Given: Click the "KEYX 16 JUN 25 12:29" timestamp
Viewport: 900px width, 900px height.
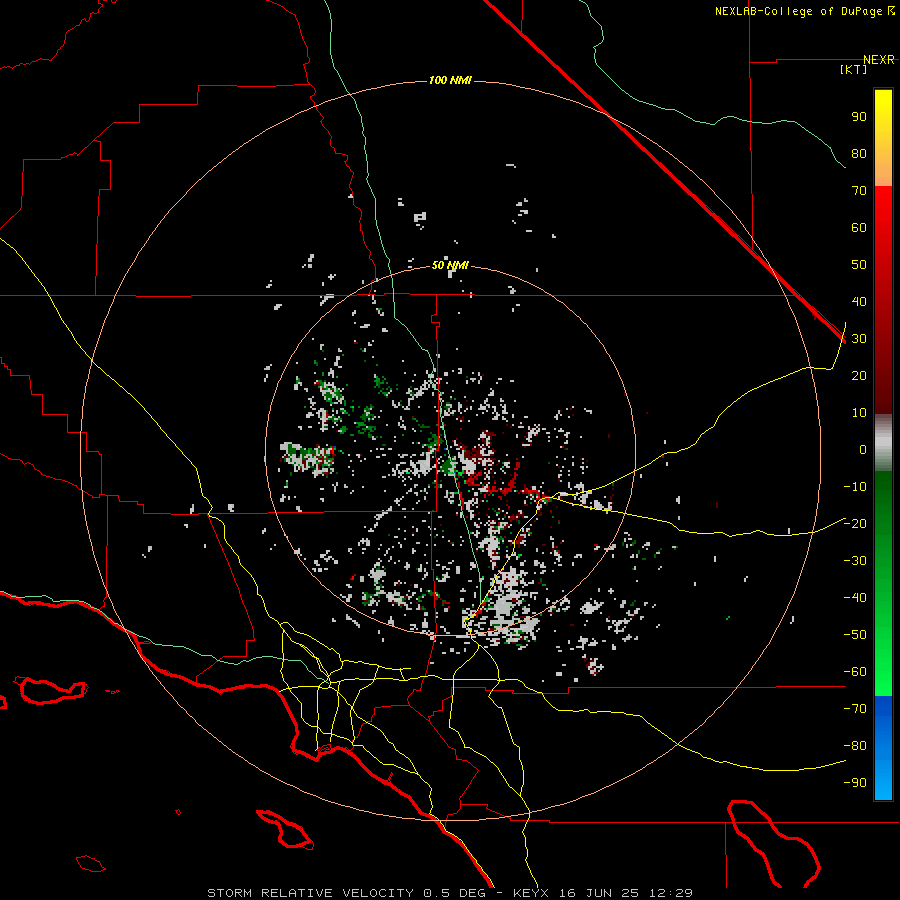Looking at the screenshot, I should pyautogui.click(x=603, y=893).
